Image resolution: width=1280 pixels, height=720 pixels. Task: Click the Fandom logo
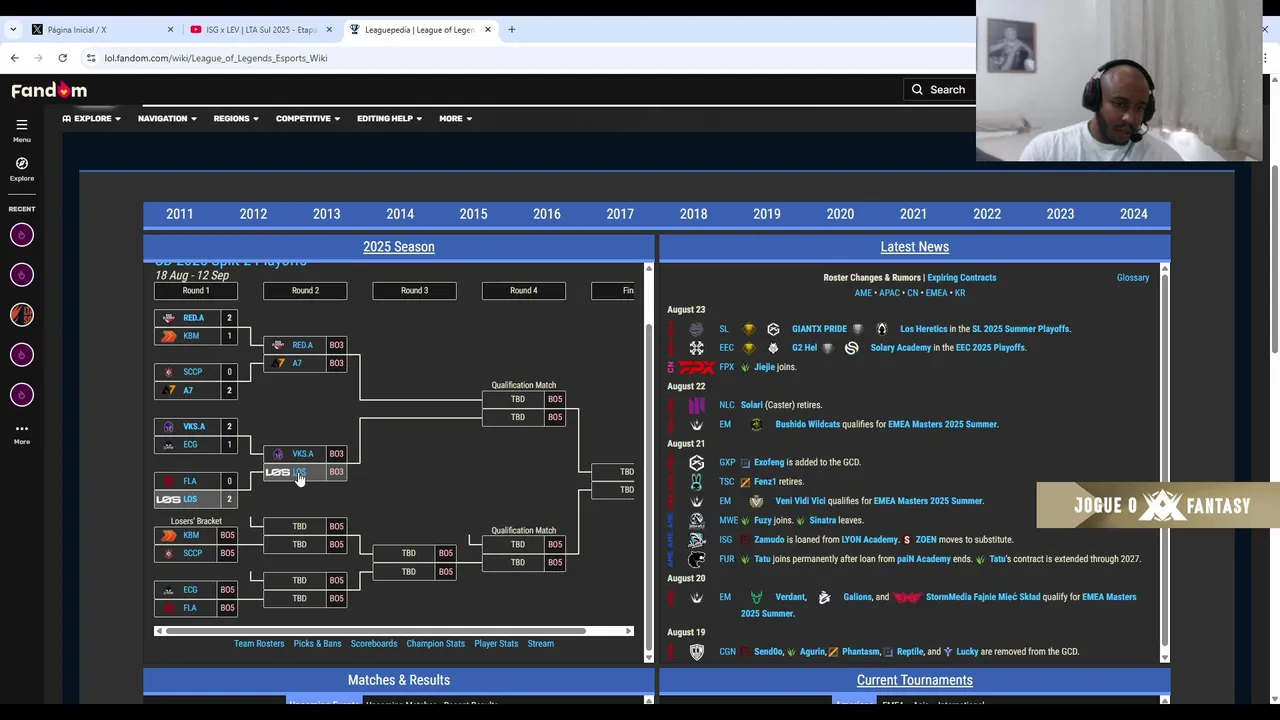pyautogui.click(x=49, y=90)
